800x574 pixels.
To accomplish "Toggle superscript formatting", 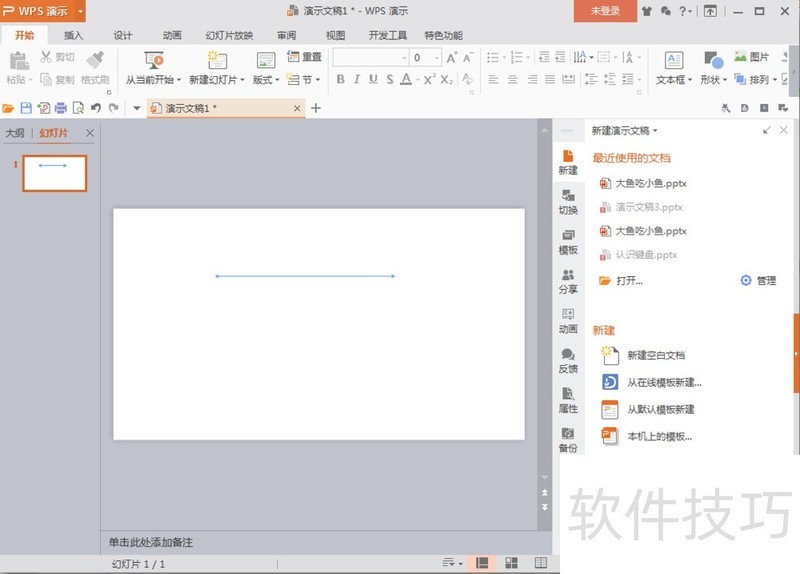I will [x=430, y=79].
